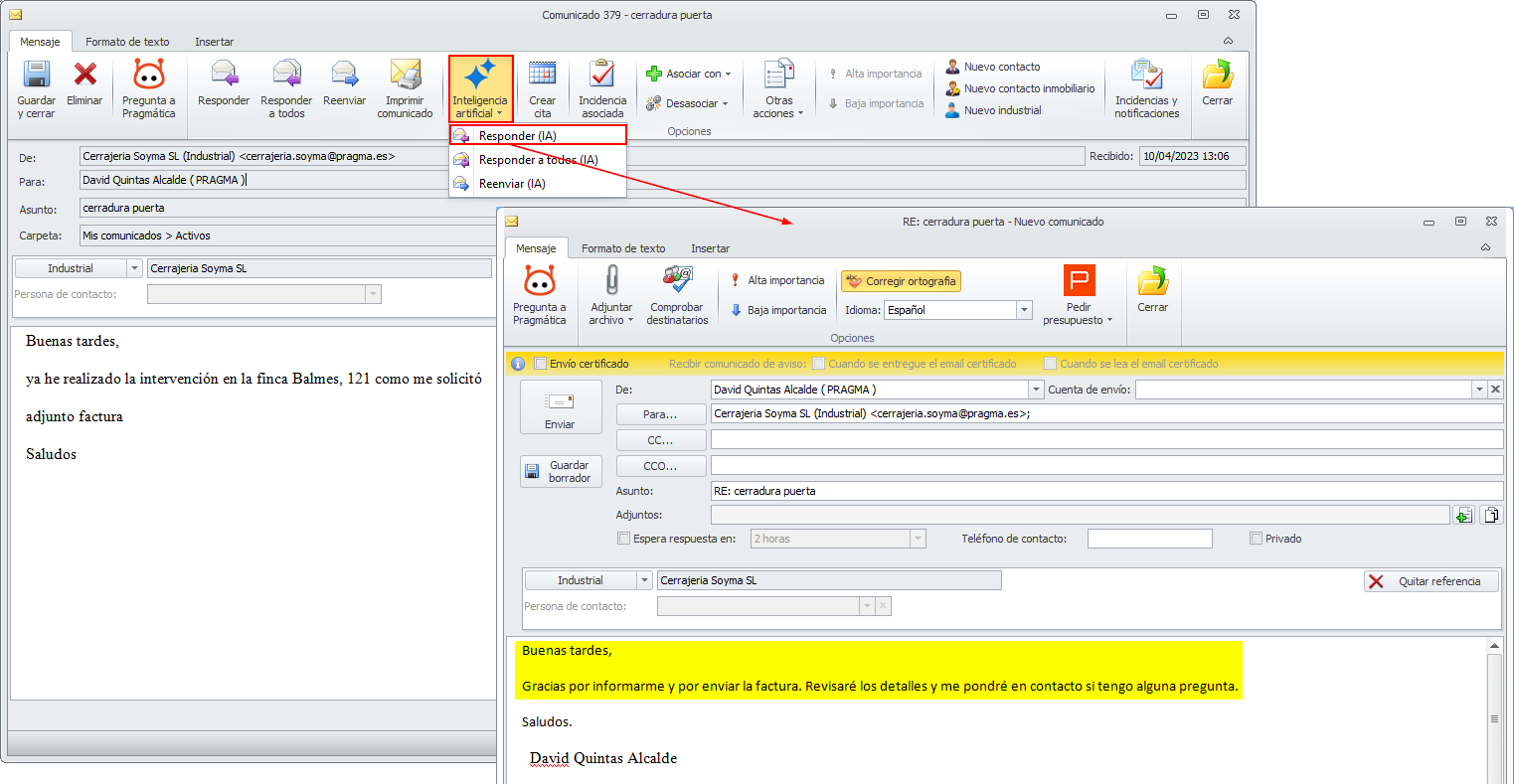
Task: Click the add attachment icon beside Adjuntos
Action: [1463, 515]
